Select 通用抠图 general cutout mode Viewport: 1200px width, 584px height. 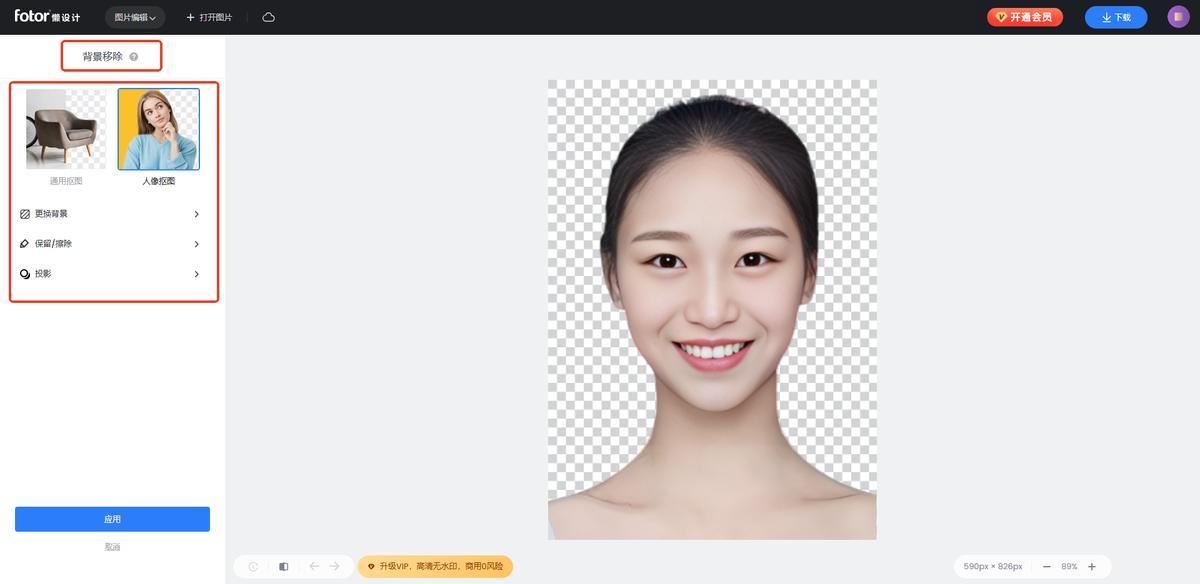[66, 129]
